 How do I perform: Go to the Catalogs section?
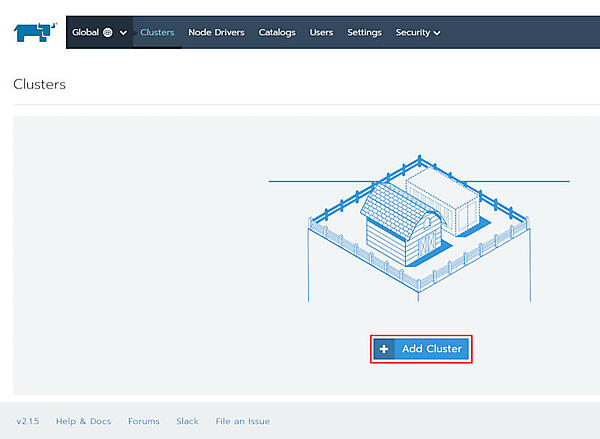coord(277,32)
